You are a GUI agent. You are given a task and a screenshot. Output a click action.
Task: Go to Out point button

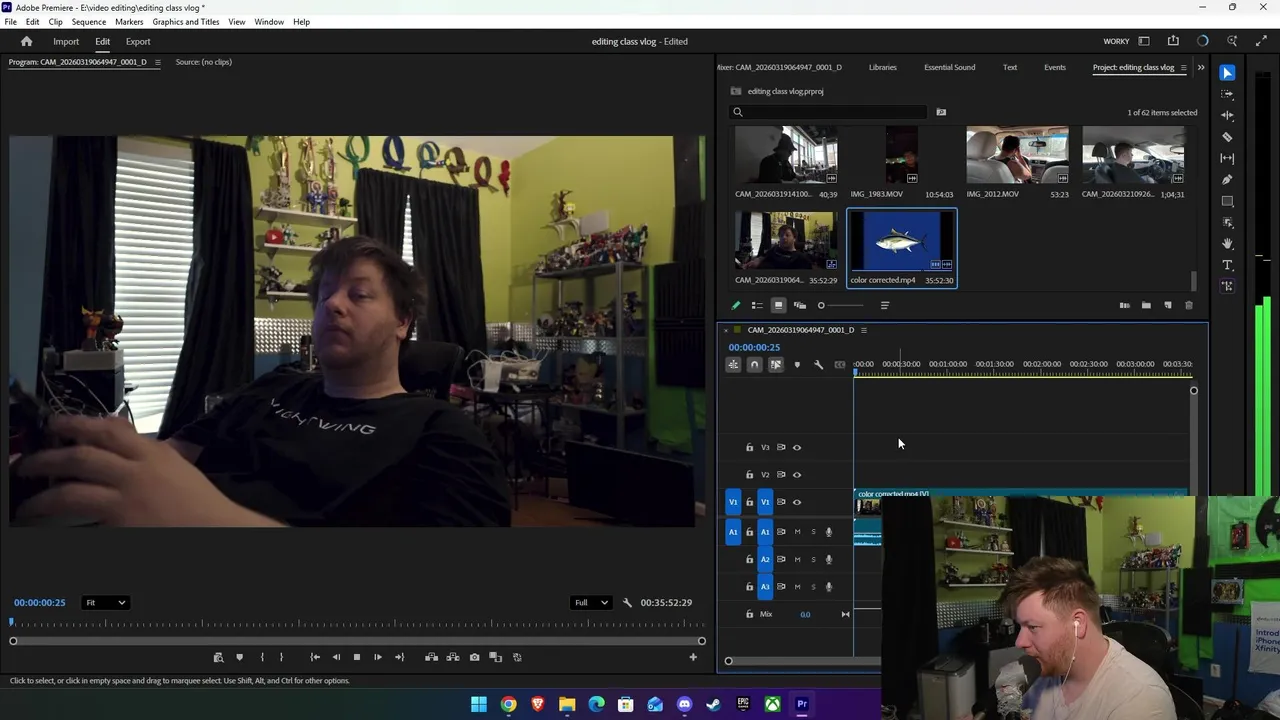point(399,657)
